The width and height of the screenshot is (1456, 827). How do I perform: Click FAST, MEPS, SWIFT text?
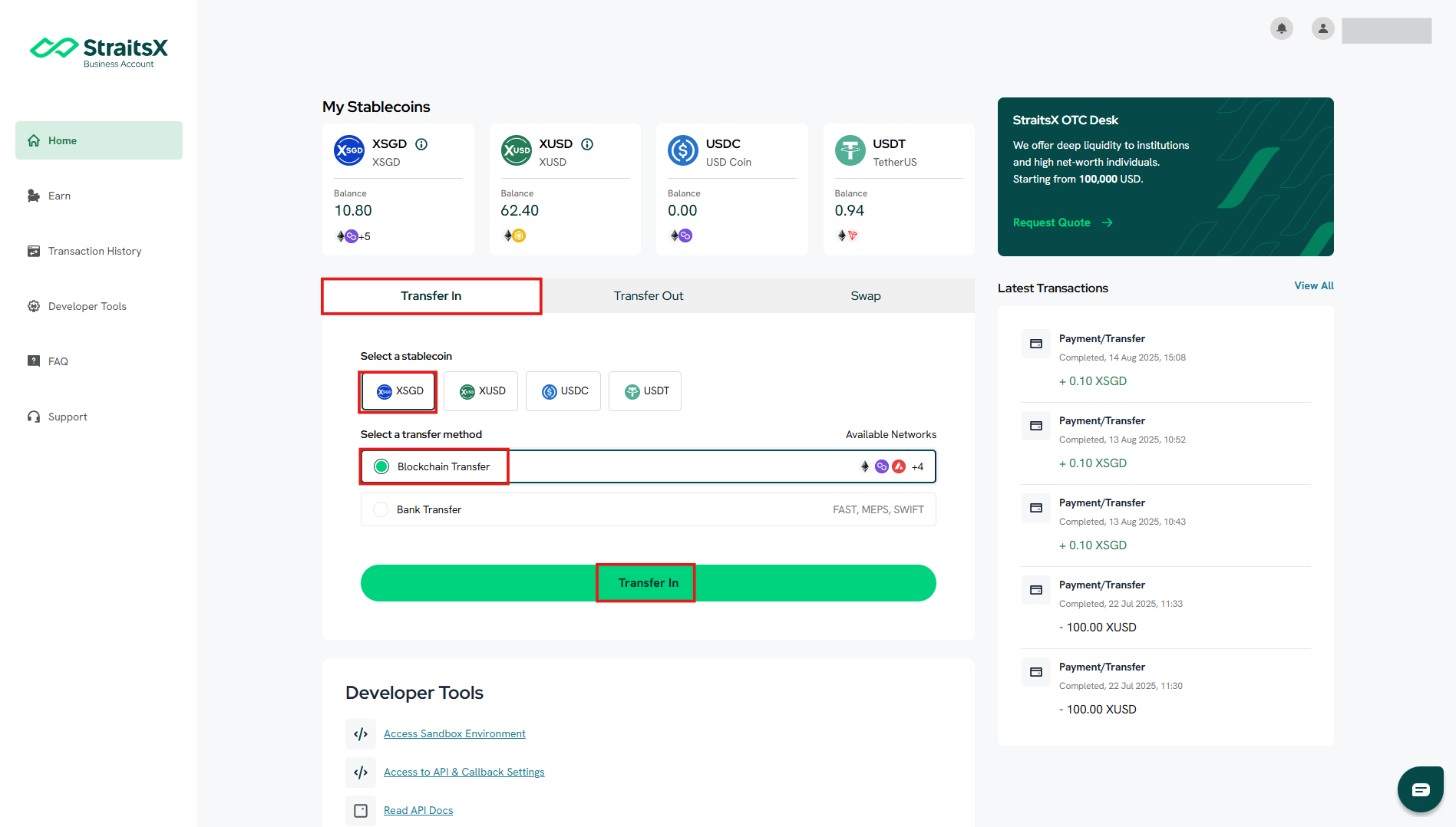pyautogui.click(x=879, y=509)
